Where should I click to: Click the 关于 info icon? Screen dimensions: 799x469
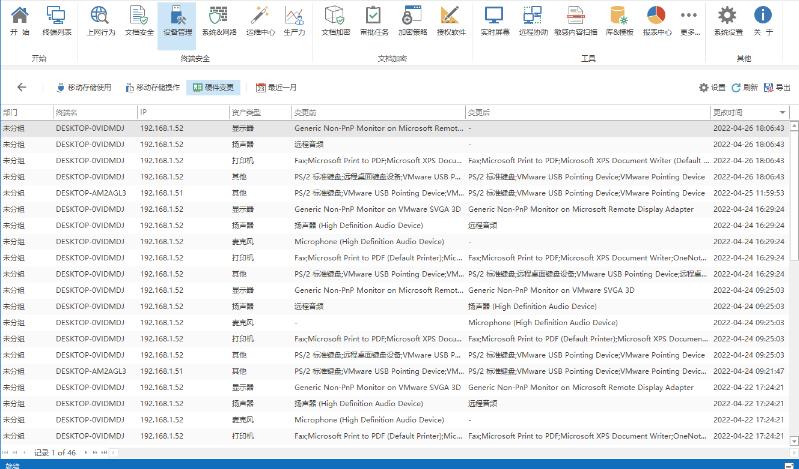point(763,20)
